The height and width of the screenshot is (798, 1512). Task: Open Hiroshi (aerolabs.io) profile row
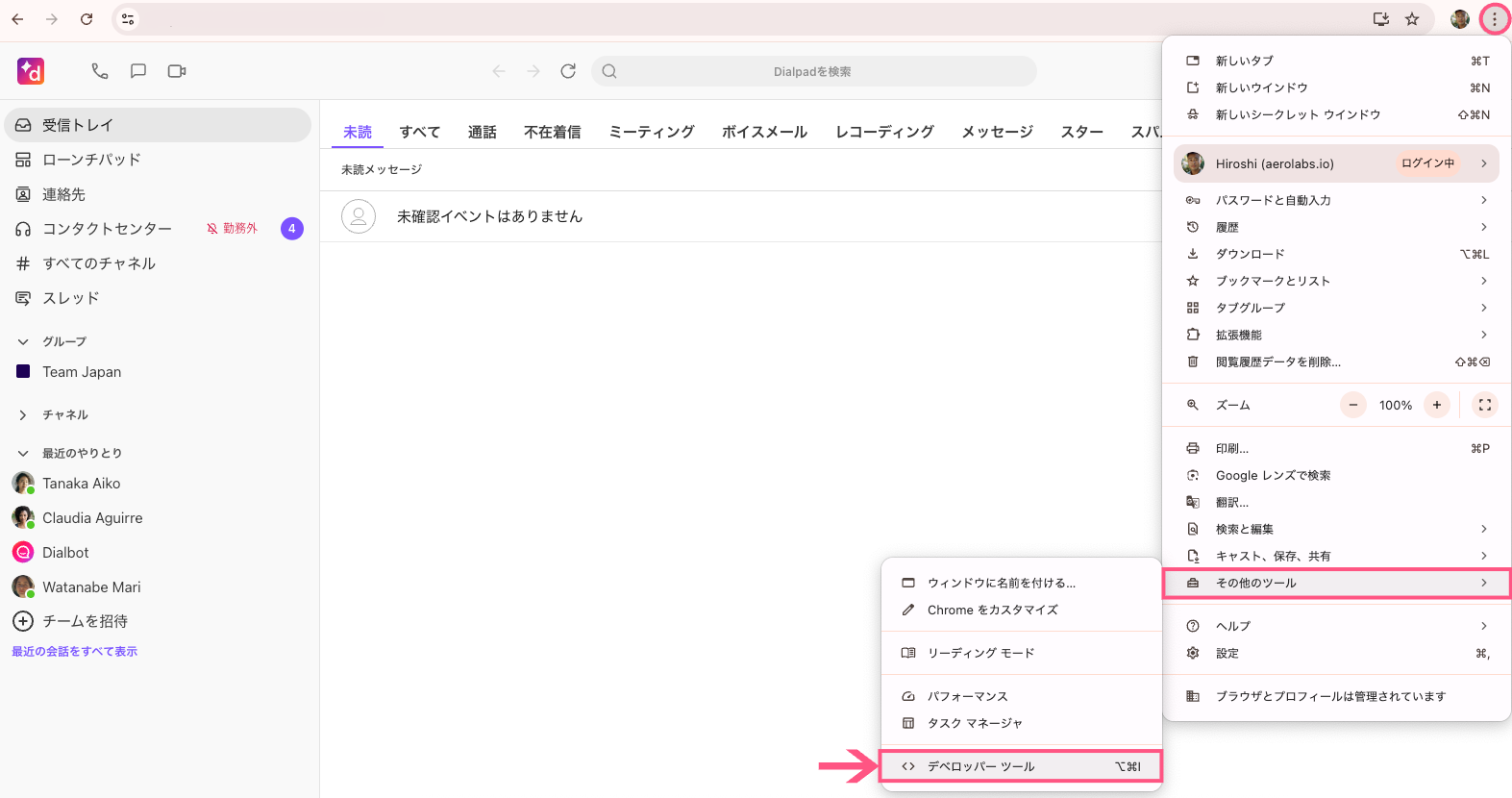tap(1336, 163)
